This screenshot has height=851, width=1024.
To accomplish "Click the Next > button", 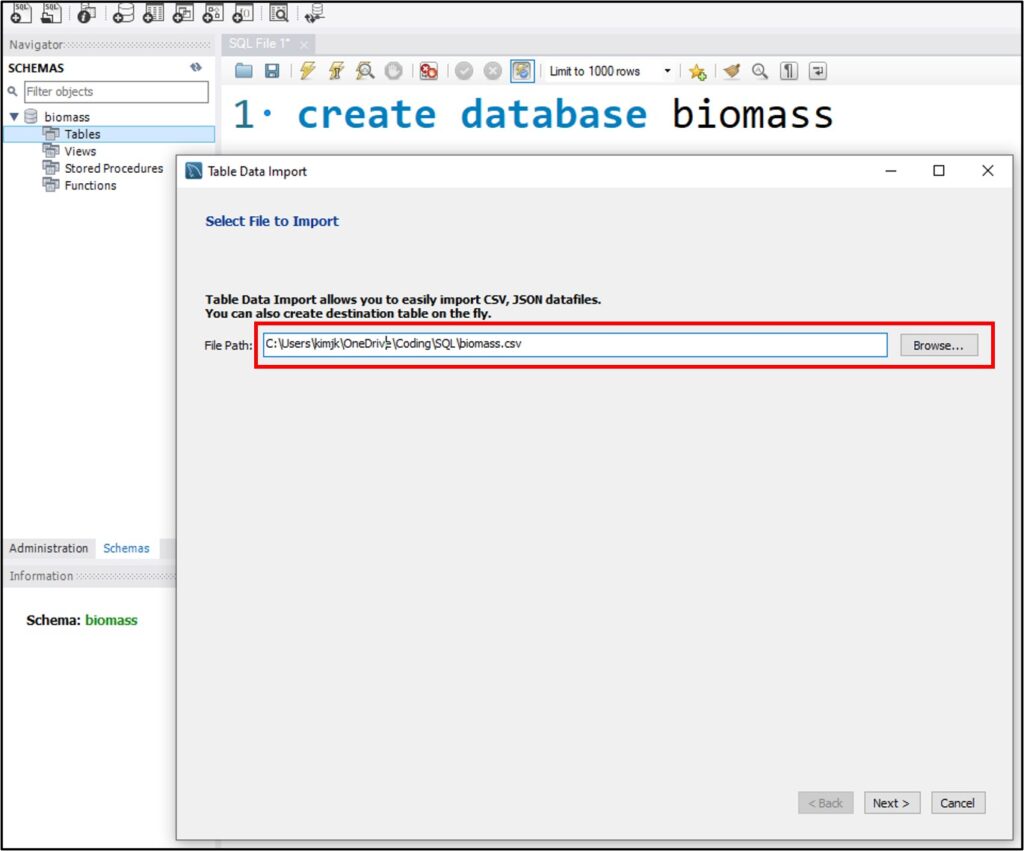I will point(890,803).
